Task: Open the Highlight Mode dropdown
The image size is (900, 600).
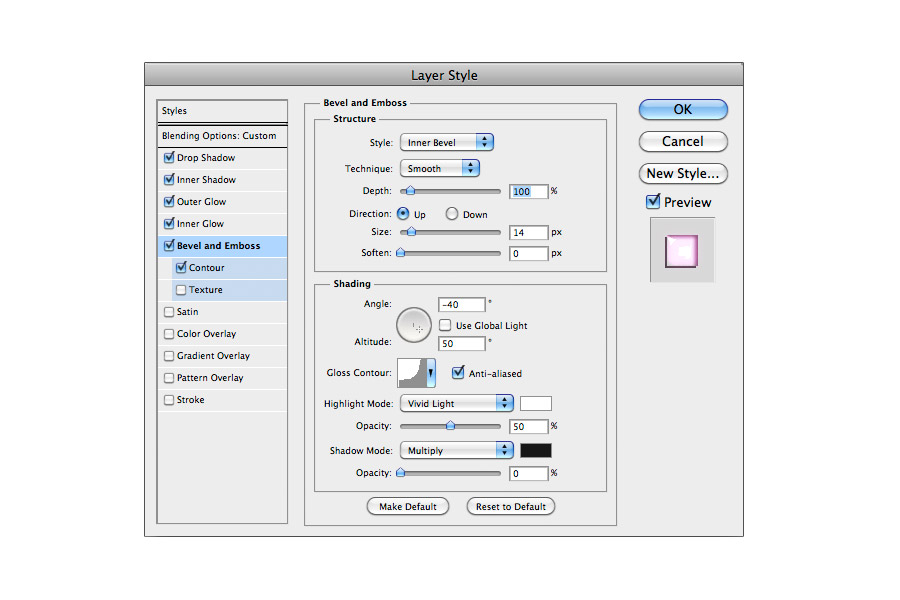Action: 457,403
